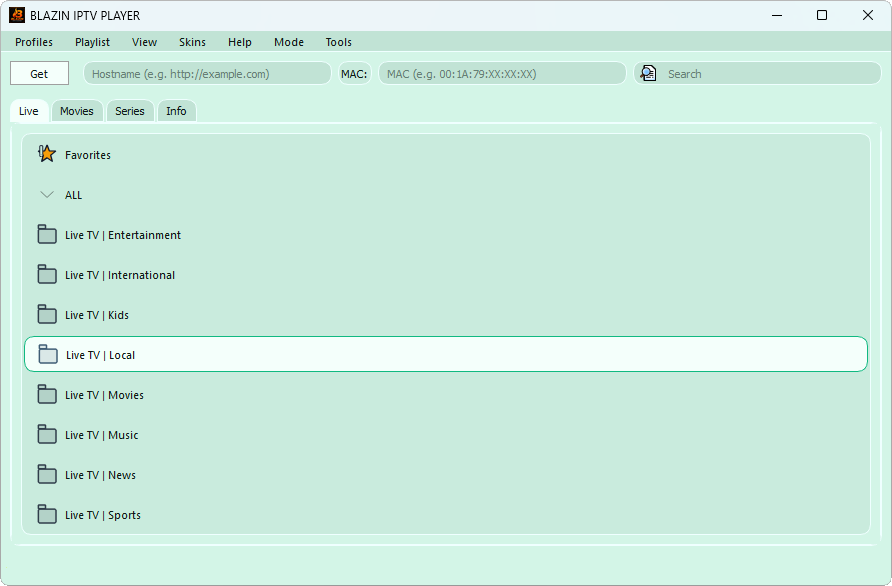This screenshot has height=586, width=892.
Task: Focus the MAC address input field
Action: [502, 73]
